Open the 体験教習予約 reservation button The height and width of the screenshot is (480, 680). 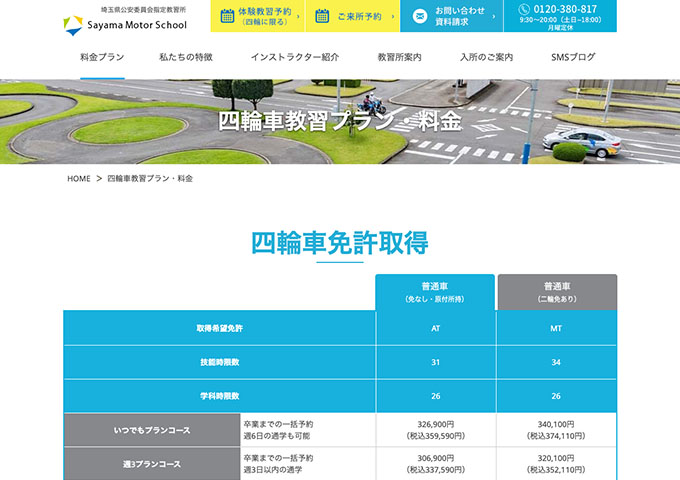click(258, 16)
